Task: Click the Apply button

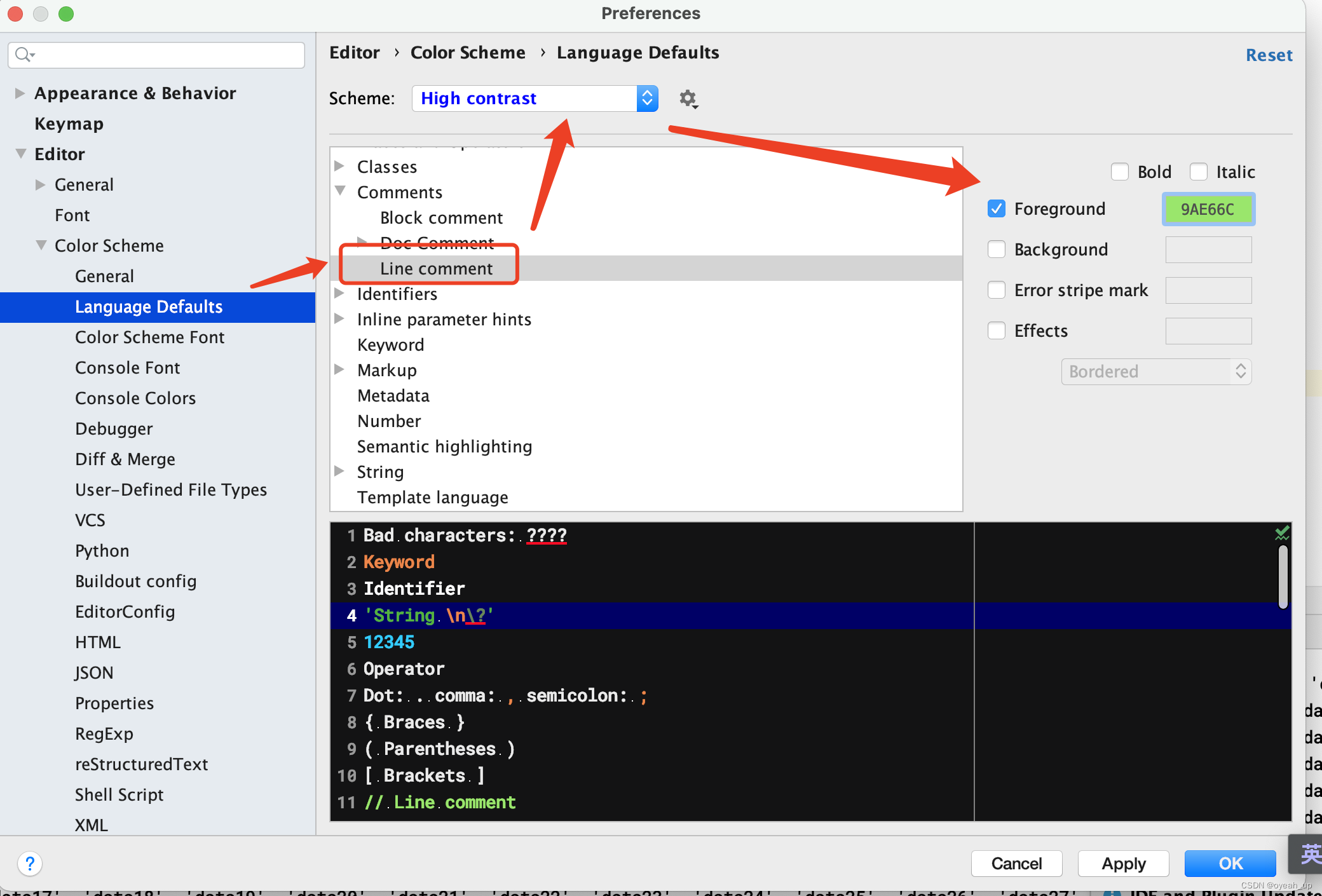Action: coord(1123,864)
